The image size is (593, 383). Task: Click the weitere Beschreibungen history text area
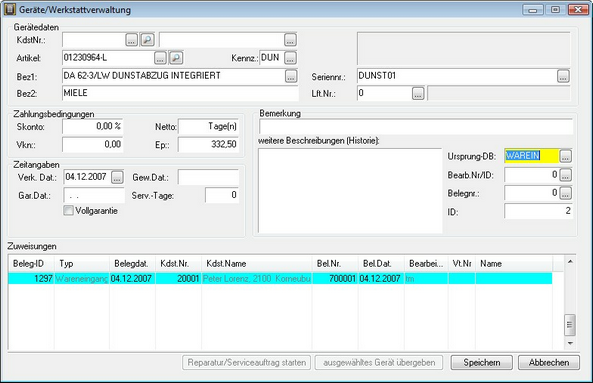pos(350,191)
